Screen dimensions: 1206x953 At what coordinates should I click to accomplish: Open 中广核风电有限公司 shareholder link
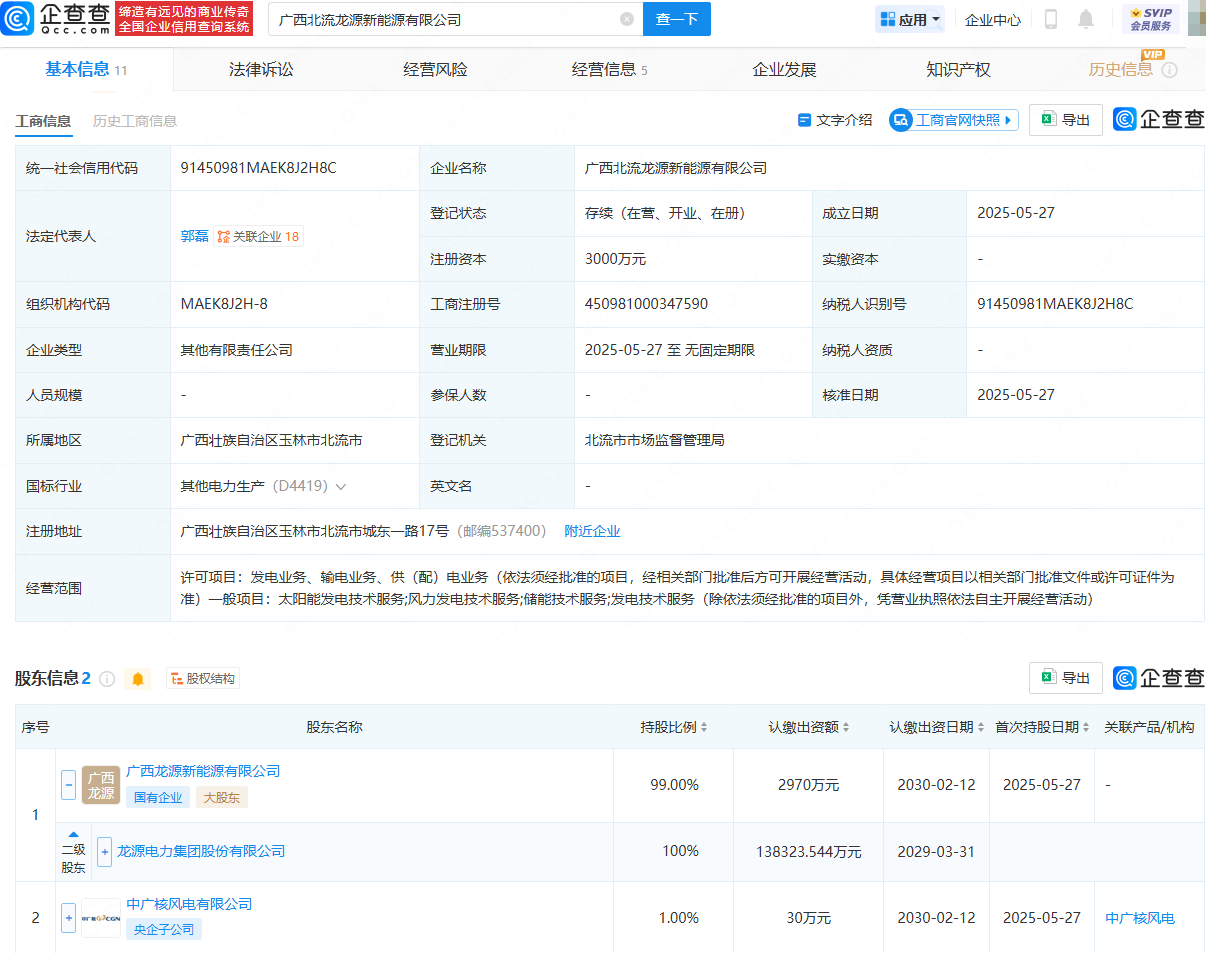(189, 904)
